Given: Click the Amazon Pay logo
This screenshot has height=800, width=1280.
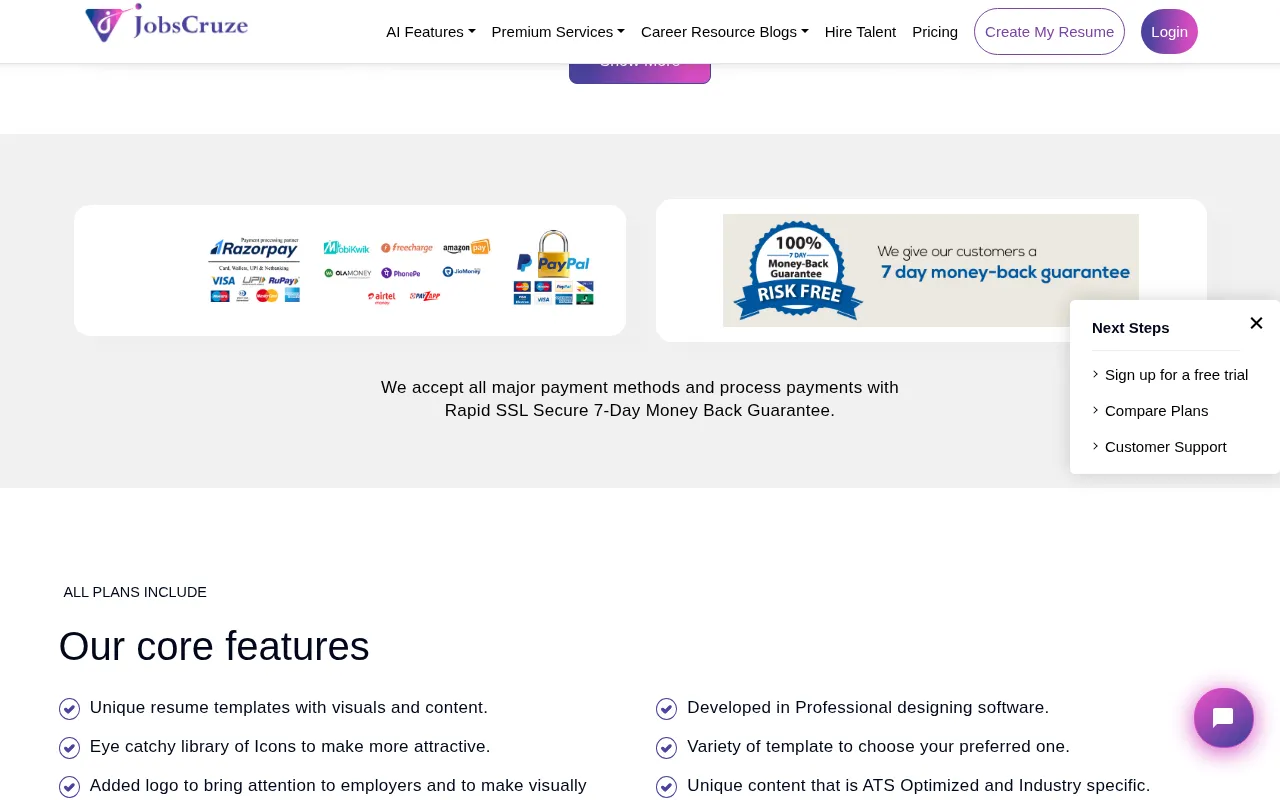Looking at the screenshot, I should pyautogui.click(x=466, y=247).
